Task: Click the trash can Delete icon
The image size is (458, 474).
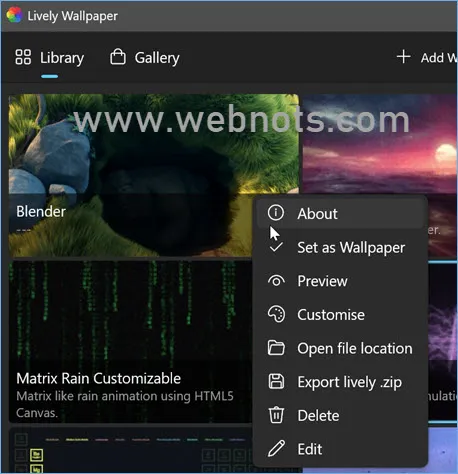Action: (276, 415)
